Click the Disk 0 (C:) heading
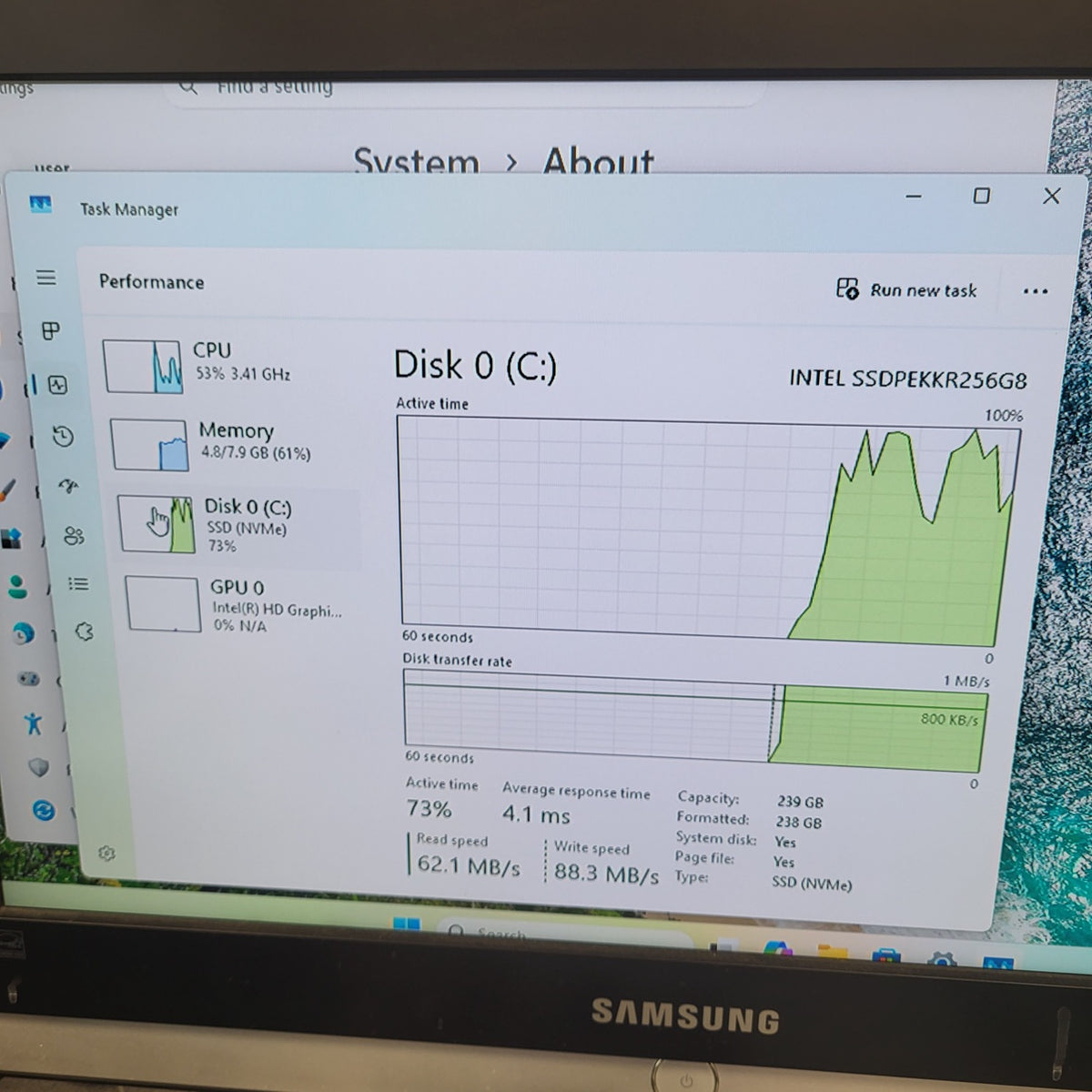Image resolution: width=1092 pixels, height=1092 pixels. 475,366
